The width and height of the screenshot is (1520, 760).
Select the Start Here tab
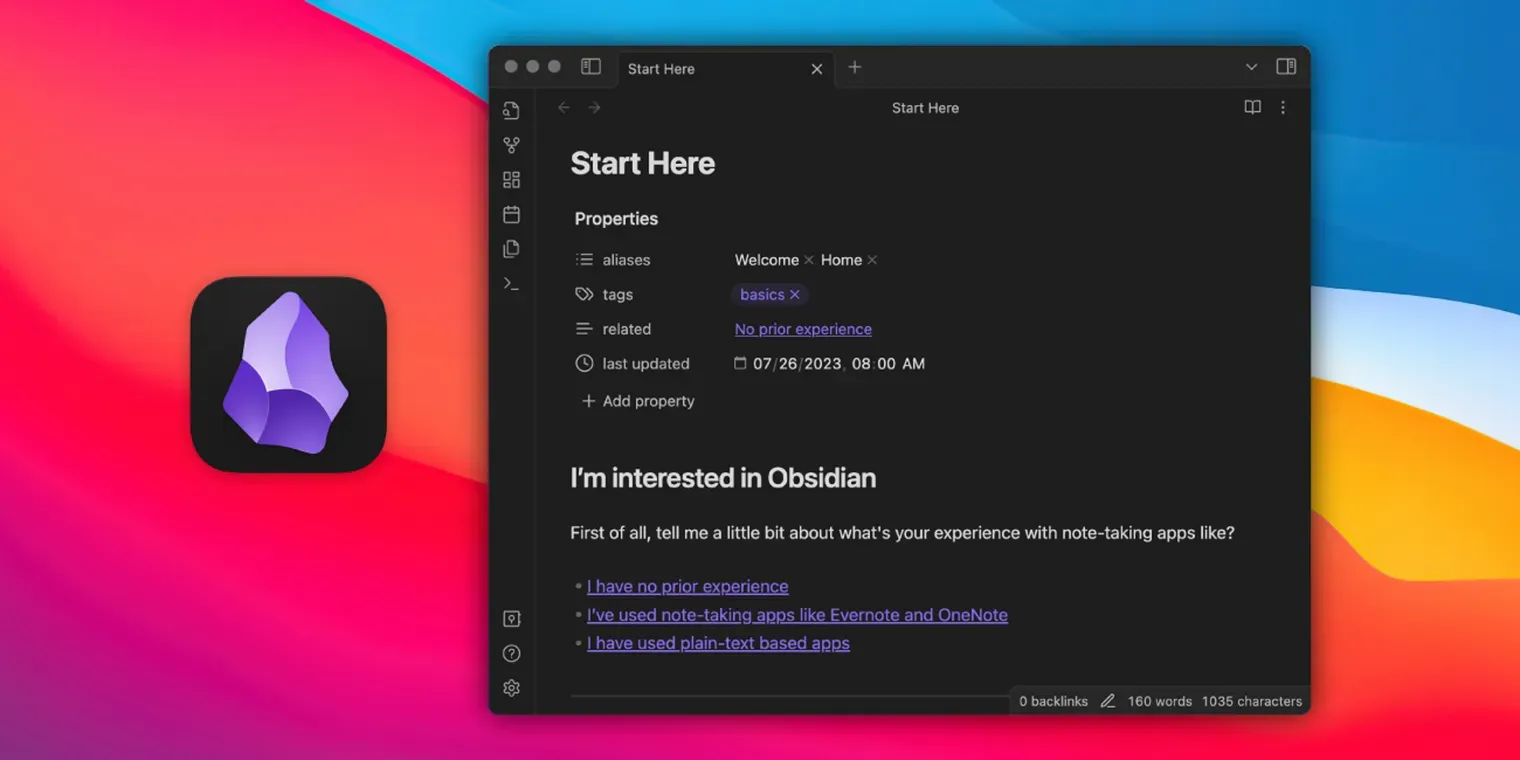tap(700, 69)
